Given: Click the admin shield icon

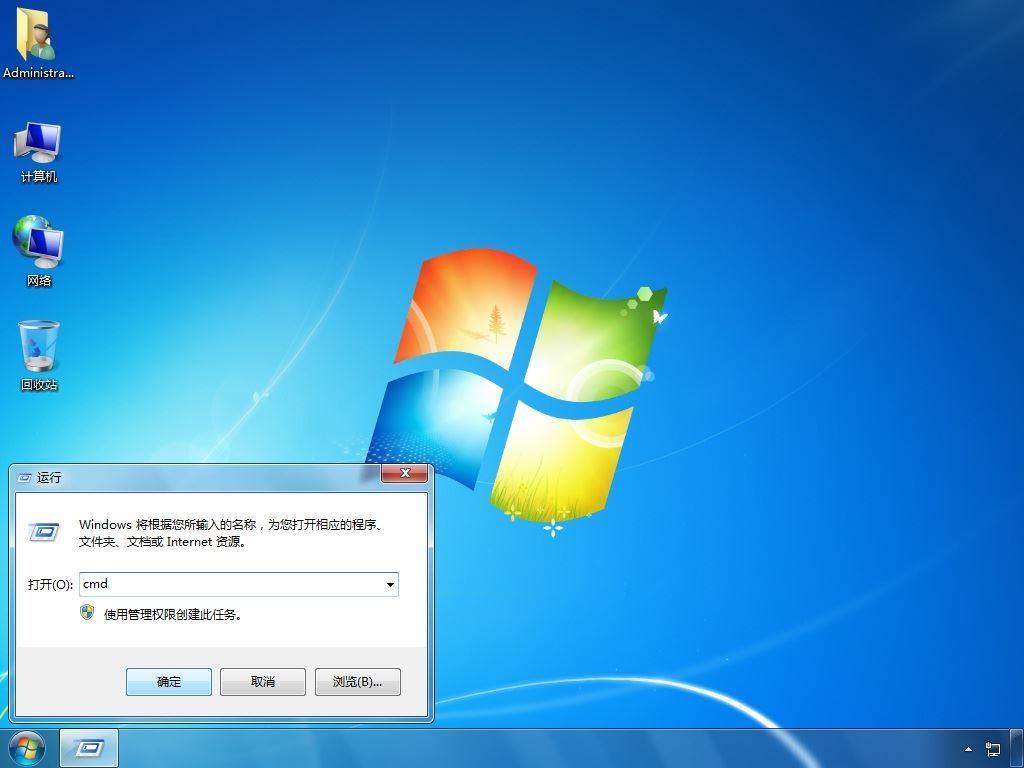Looking at the screenshot, I should (x=87, y=613).
